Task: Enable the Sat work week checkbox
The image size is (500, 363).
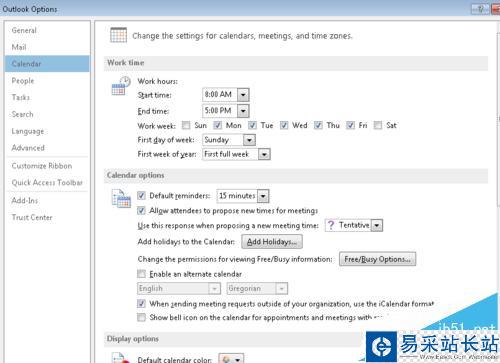Action: click(x=378, y=125)
